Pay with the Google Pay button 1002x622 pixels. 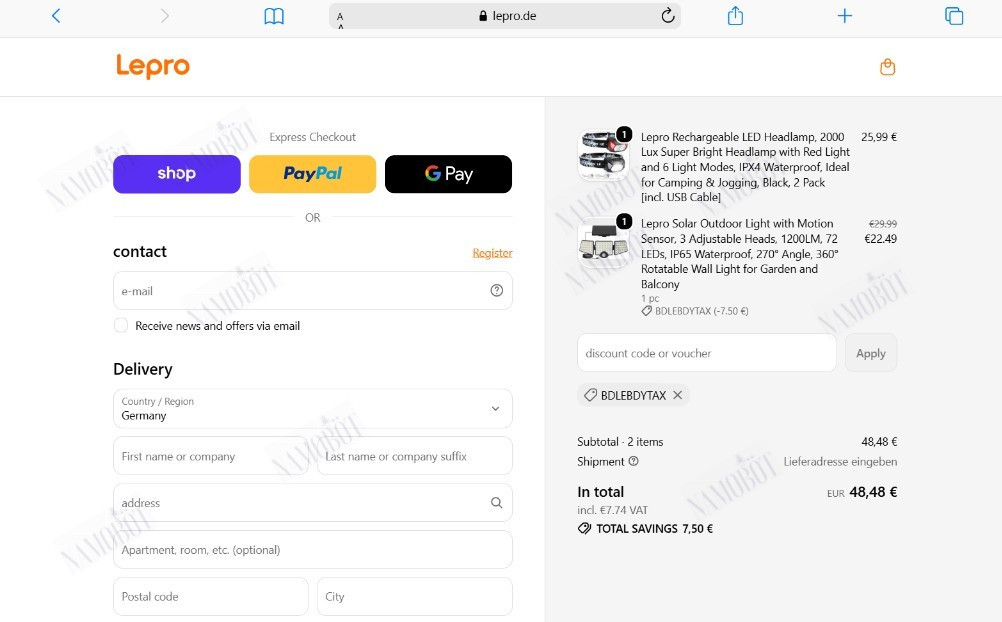449,174
